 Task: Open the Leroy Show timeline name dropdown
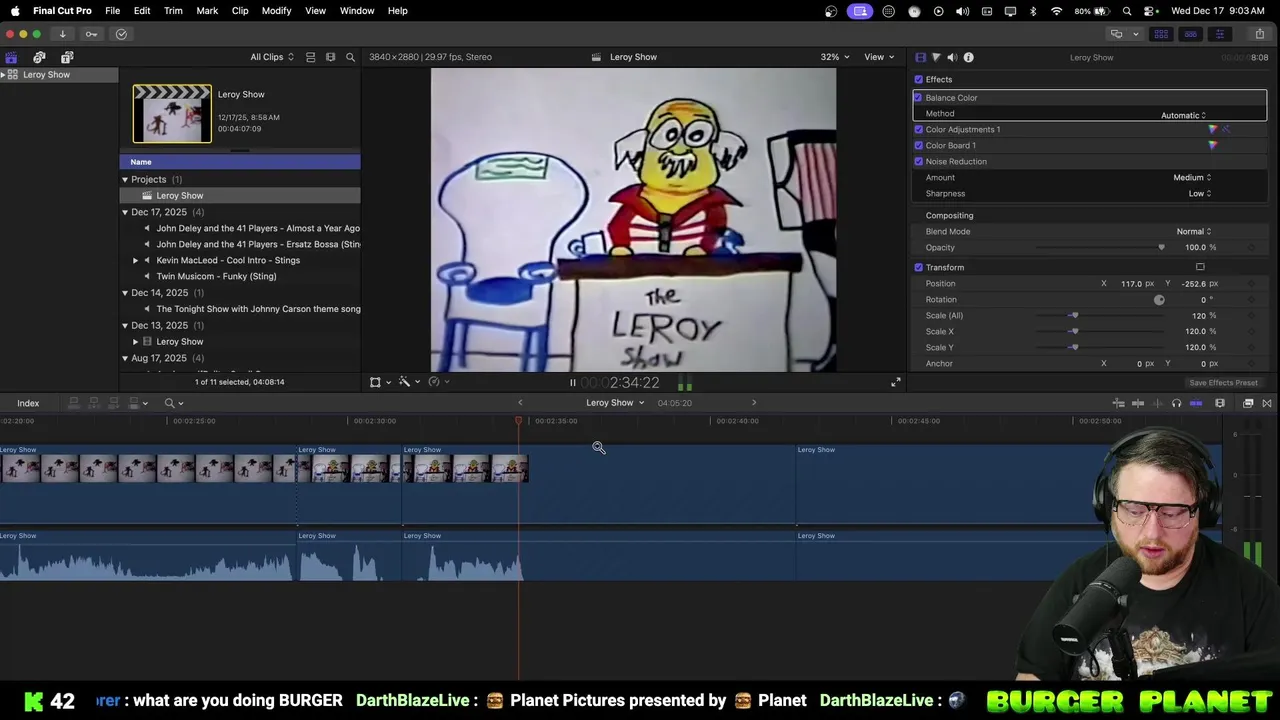[x=615, y=403]
